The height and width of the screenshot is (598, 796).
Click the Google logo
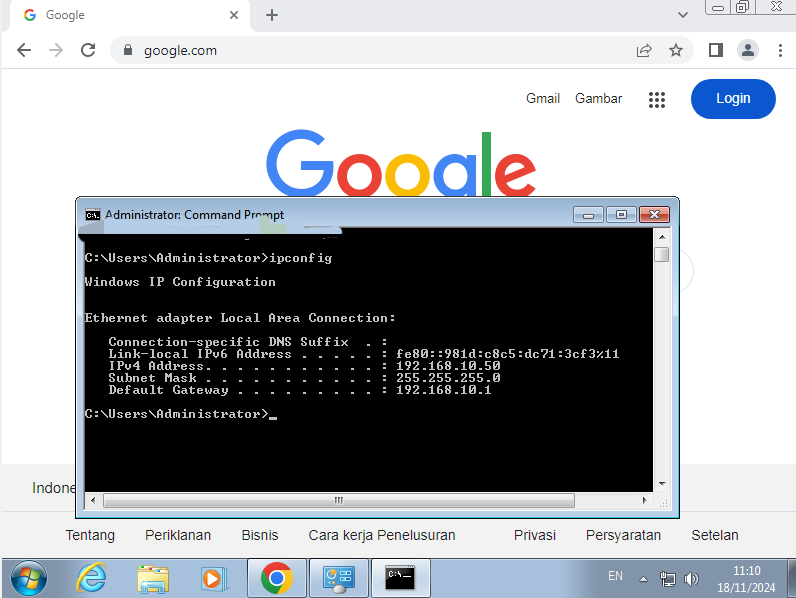tap(401, 163)
